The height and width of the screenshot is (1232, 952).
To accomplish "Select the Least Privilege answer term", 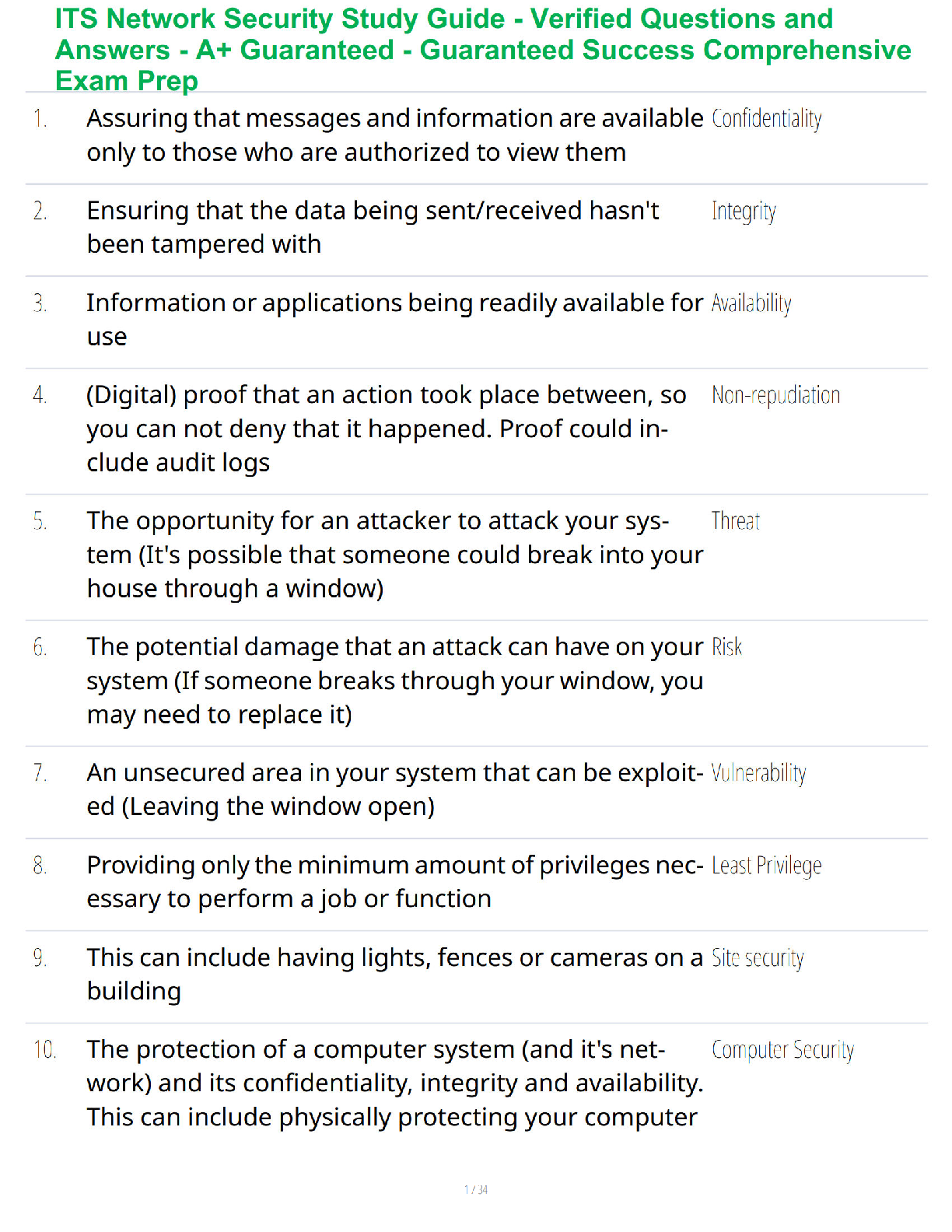I will click(766, 866).
